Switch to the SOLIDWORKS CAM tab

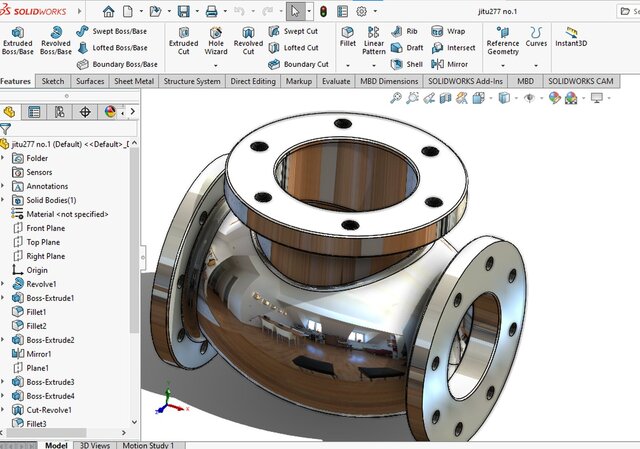581,81
